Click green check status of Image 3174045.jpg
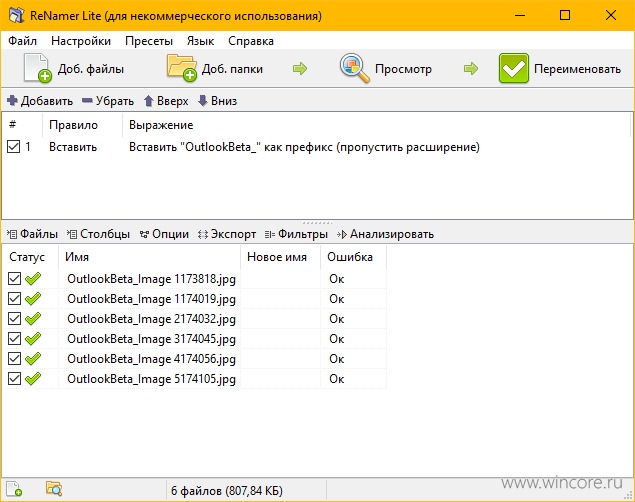635x502 pixels. tap(33, 338)
